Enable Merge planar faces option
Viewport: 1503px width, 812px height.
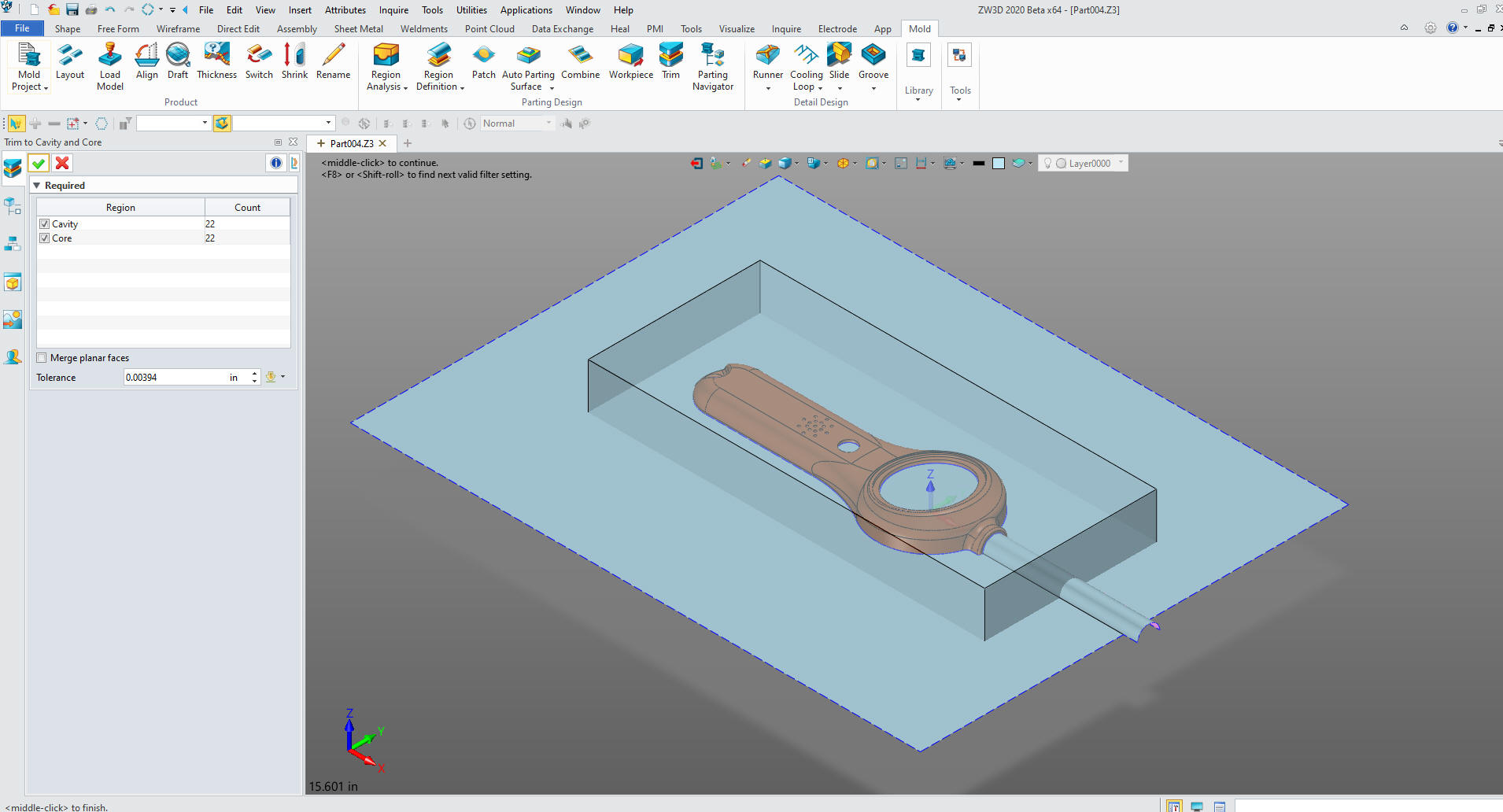tap(42, 358)
